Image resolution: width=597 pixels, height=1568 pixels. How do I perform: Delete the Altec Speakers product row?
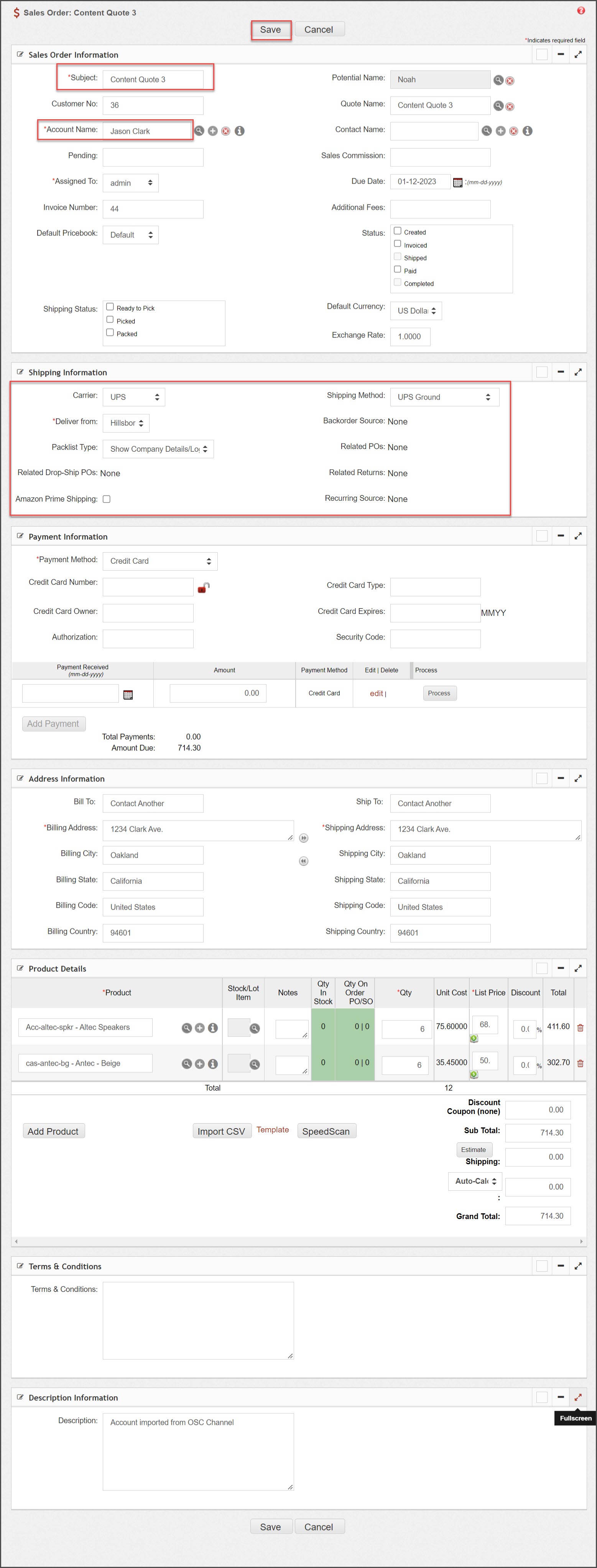[580, 1027]
